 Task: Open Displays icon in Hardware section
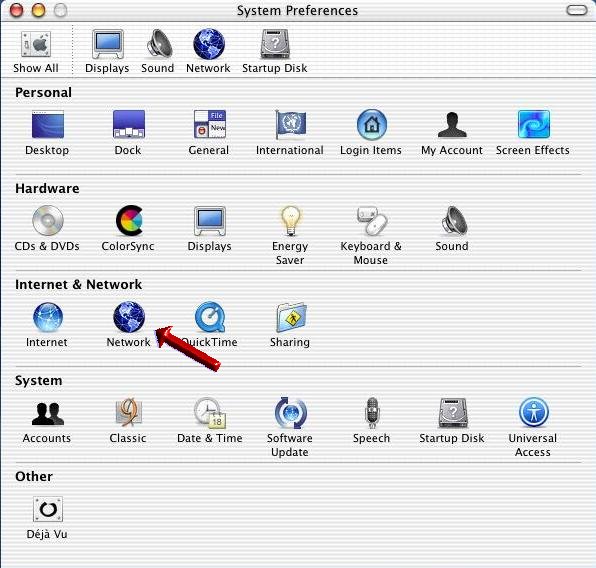click(x=210, y=221)
